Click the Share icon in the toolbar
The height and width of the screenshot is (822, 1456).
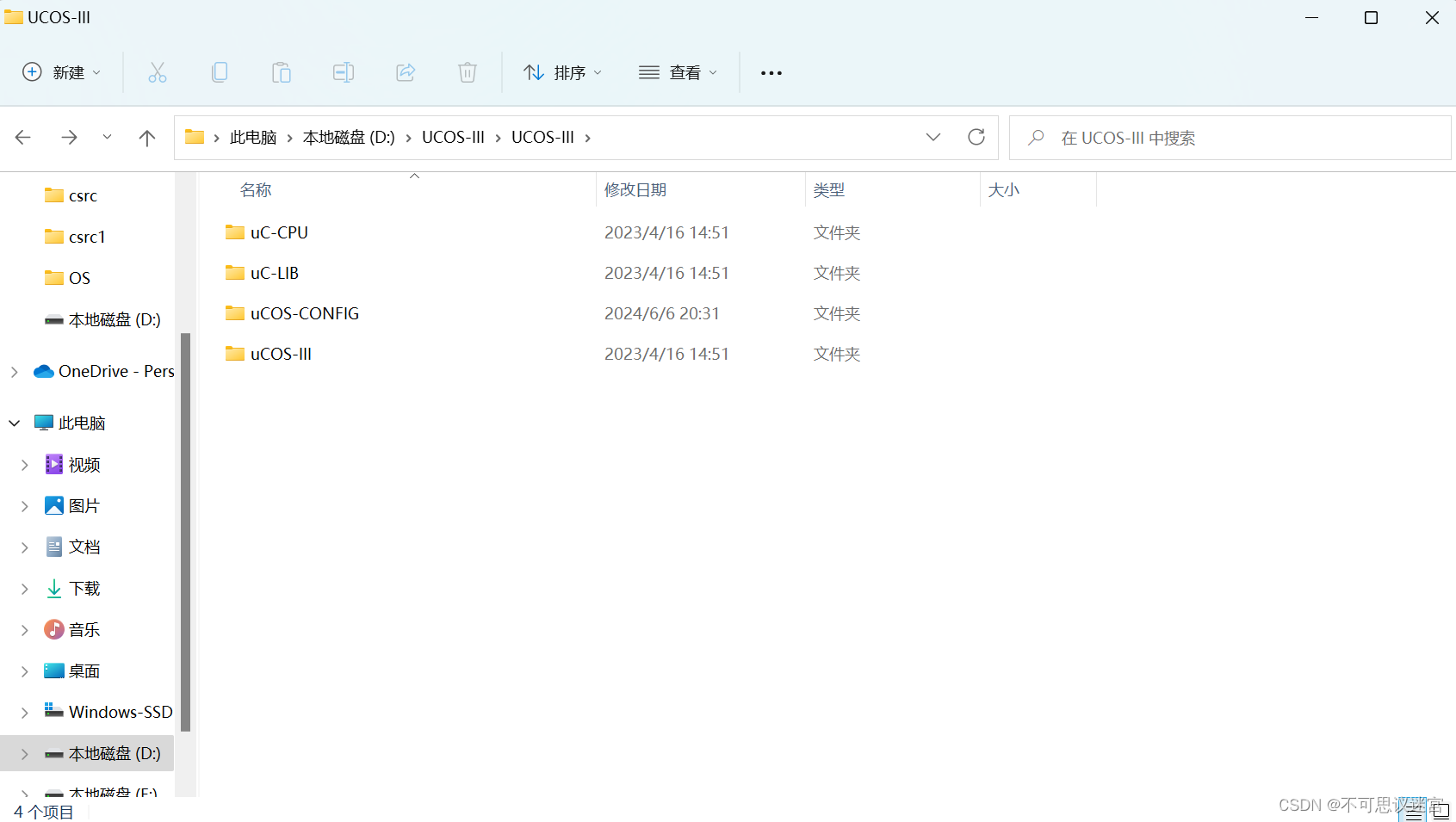(405, 72)
